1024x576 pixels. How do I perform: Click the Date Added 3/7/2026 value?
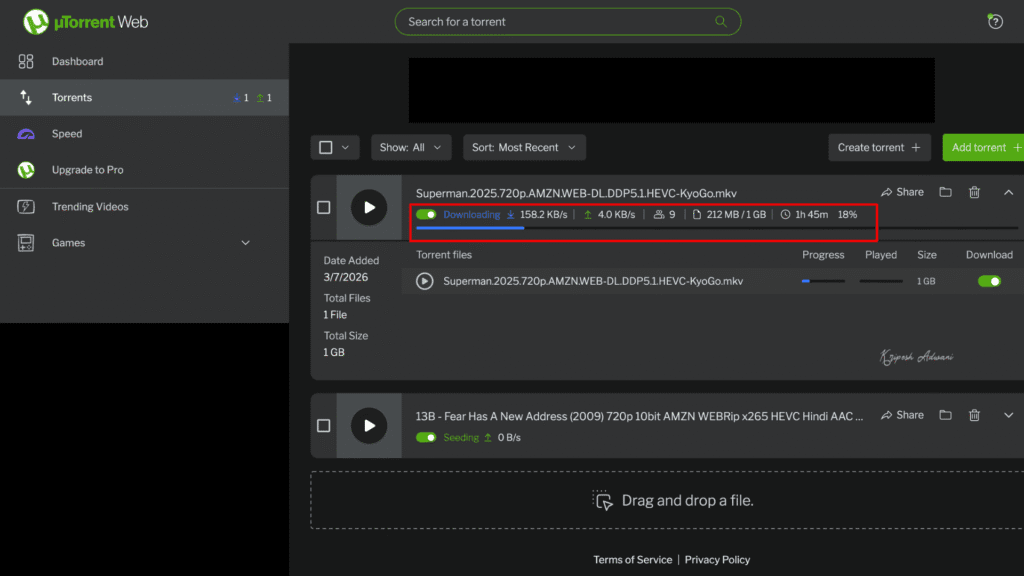pos(345,277)
